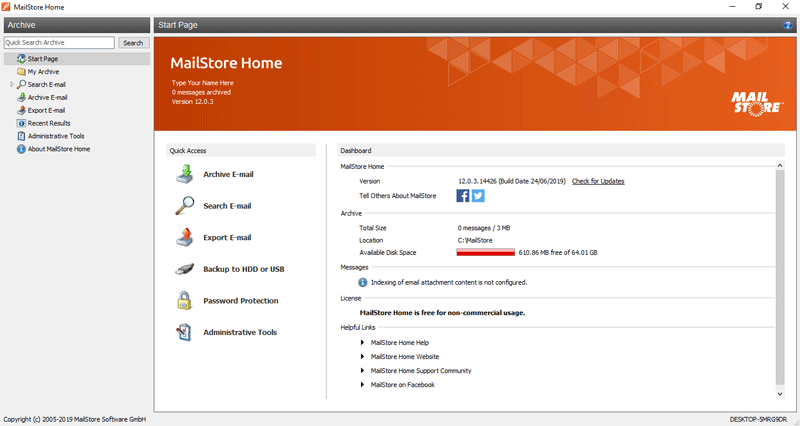Open Archive E-mail label in the sidebar
The width and height of the screenshot is (800, 426).
[x=47, y=97]
